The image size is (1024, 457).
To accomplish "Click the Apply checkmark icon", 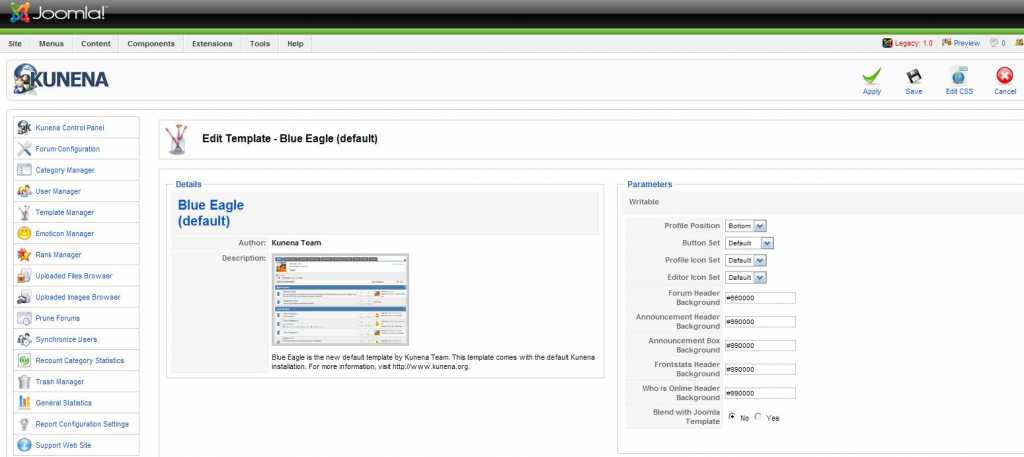I will pos(871,77).
